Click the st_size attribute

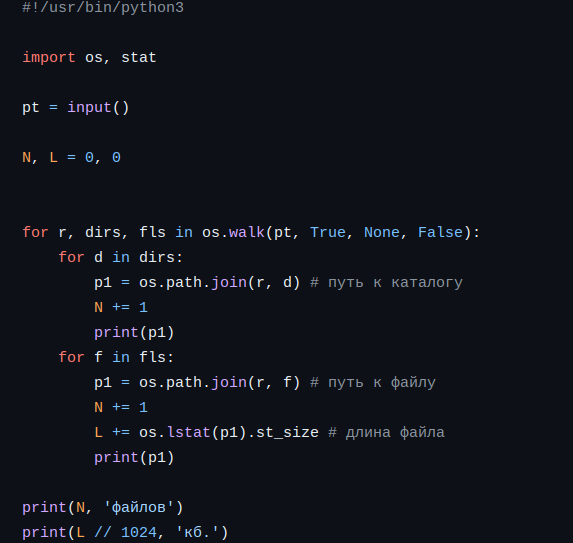point(287,433)
